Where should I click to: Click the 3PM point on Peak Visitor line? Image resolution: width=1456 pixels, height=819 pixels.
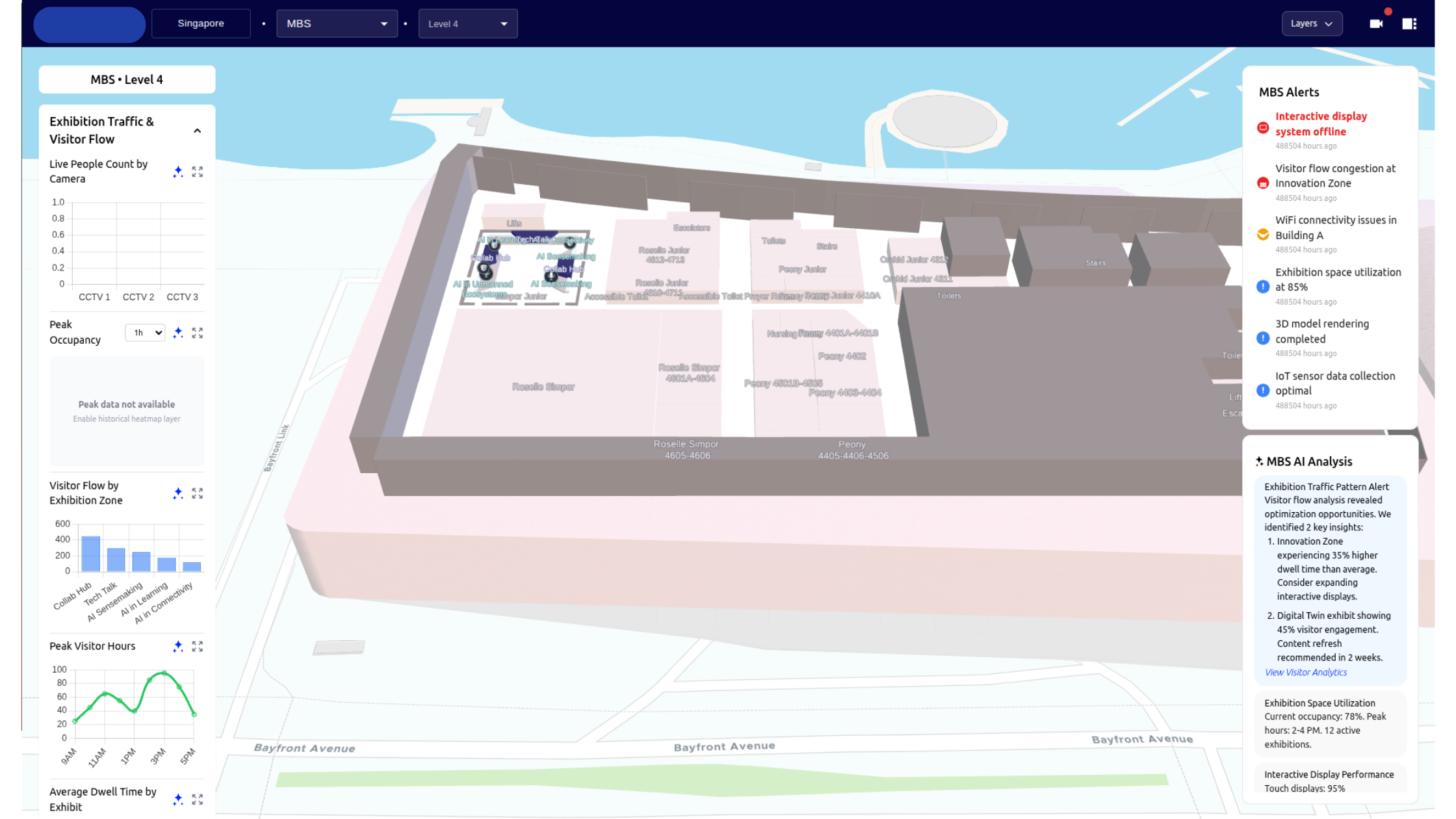coord(164,673)
